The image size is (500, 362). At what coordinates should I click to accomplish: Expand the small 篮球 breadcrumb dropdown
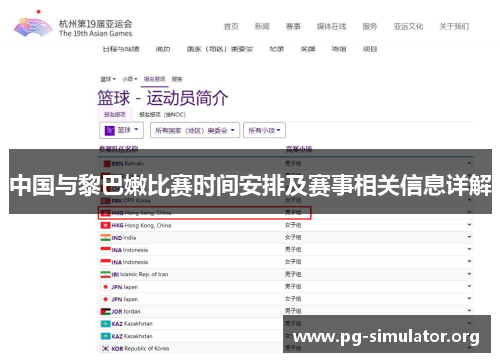pyautogui.click(x=108, y=79)
